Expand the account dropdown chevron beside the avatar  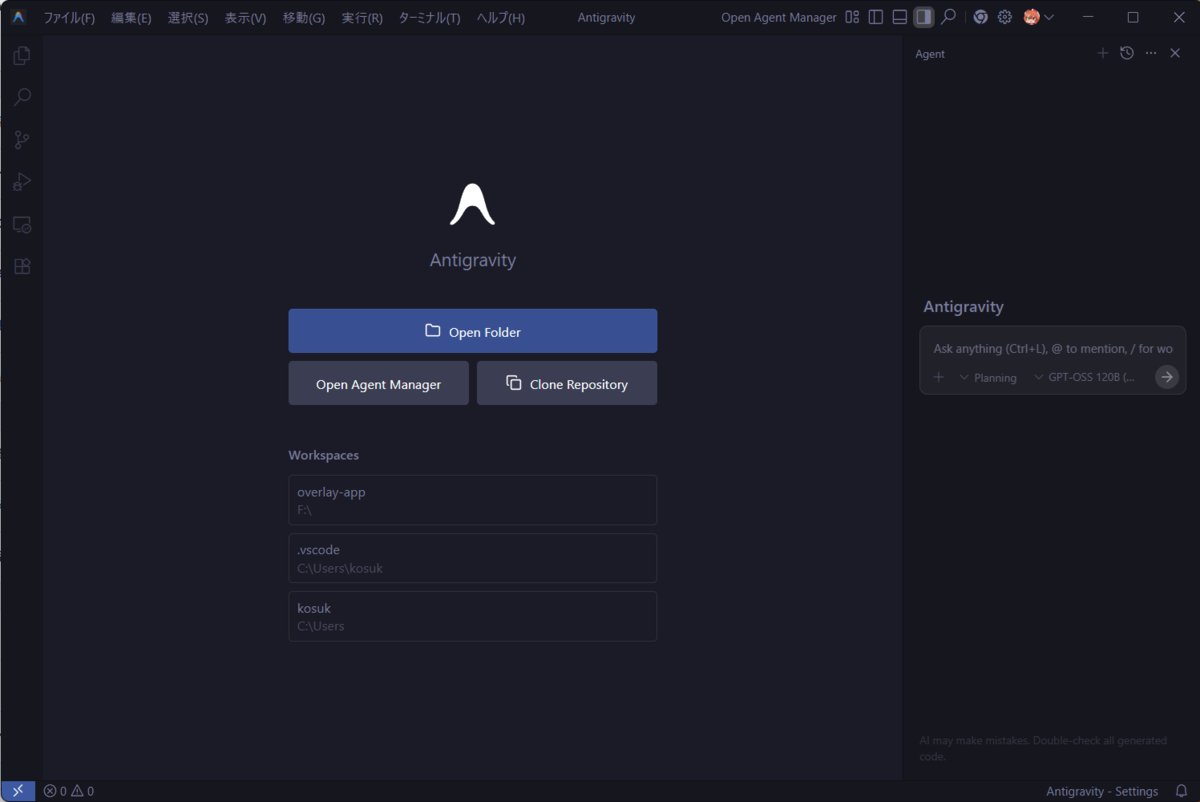1049,17
